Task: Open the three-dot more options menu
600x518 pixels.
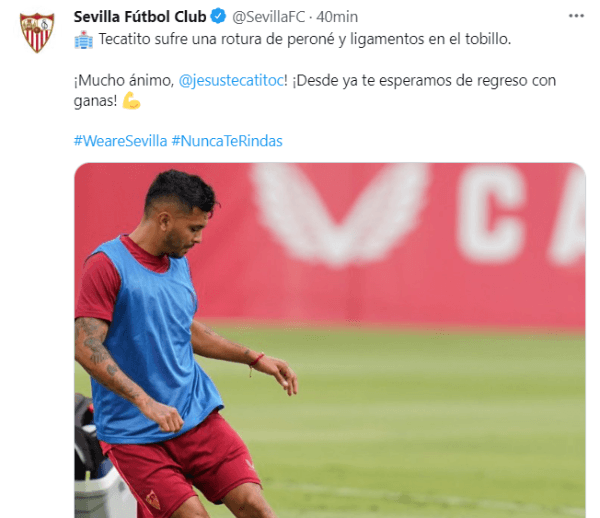Action: click(x=576, y=16)
